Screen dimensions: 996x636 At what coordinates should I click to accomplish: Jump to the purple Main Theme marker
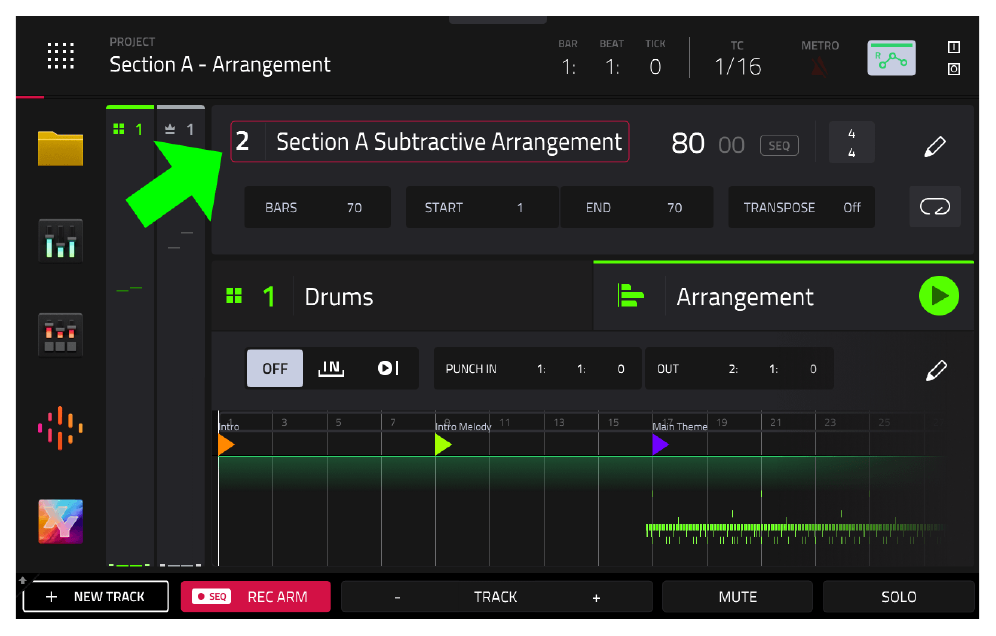(x=660, y=445)
